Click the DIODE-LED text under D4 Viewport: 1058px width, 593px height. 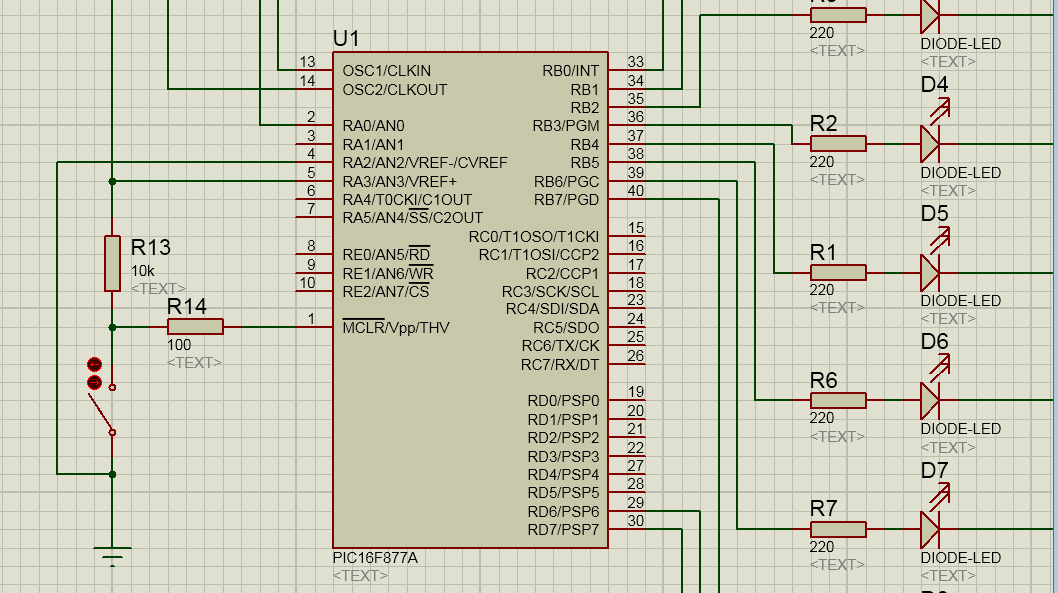point(961,173)
